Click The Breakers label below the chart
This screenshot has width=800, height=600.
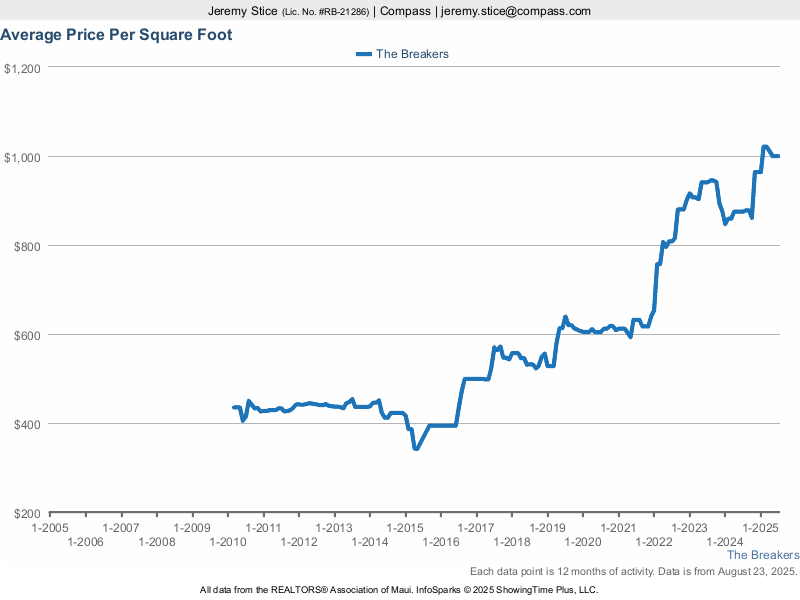point(762,554)
